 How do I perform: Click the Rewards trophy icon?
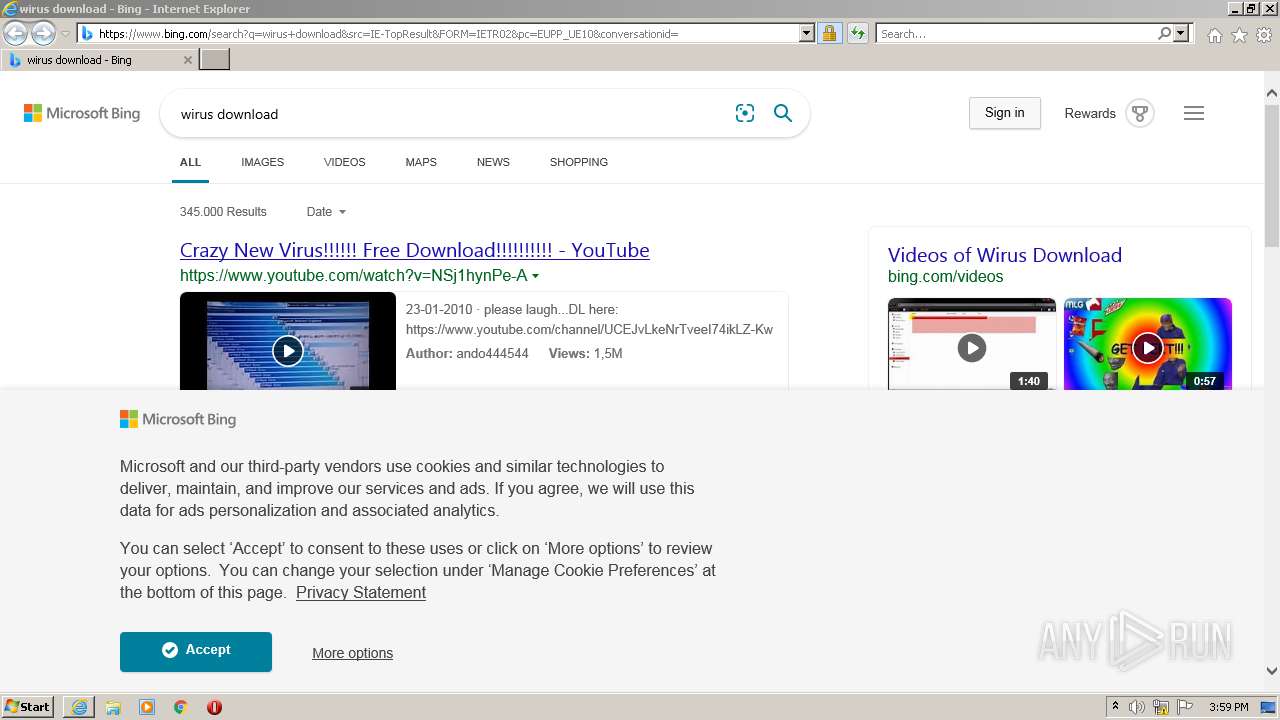click(x=1140, y=113)
